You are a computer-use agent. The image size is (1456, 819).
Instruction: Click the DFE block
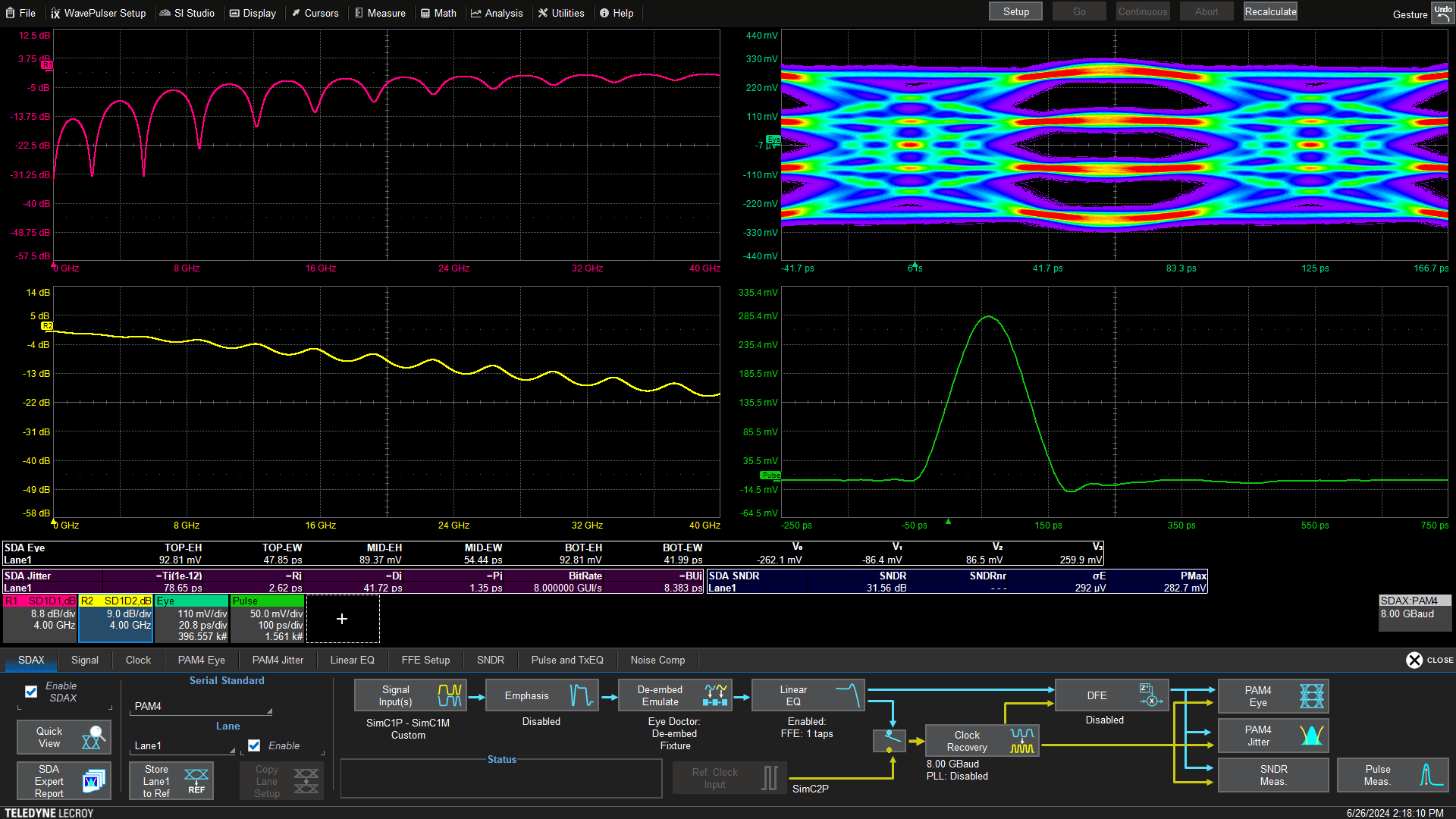tap(1111, 695)
